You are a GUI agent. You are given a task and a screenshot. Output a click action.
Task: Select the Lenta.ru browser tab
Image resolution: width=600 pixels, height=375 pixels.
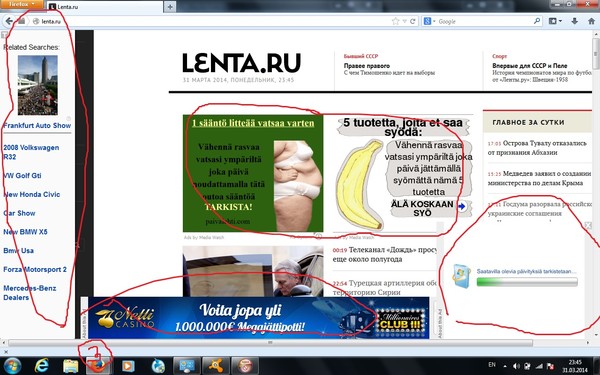coord(105,7)
